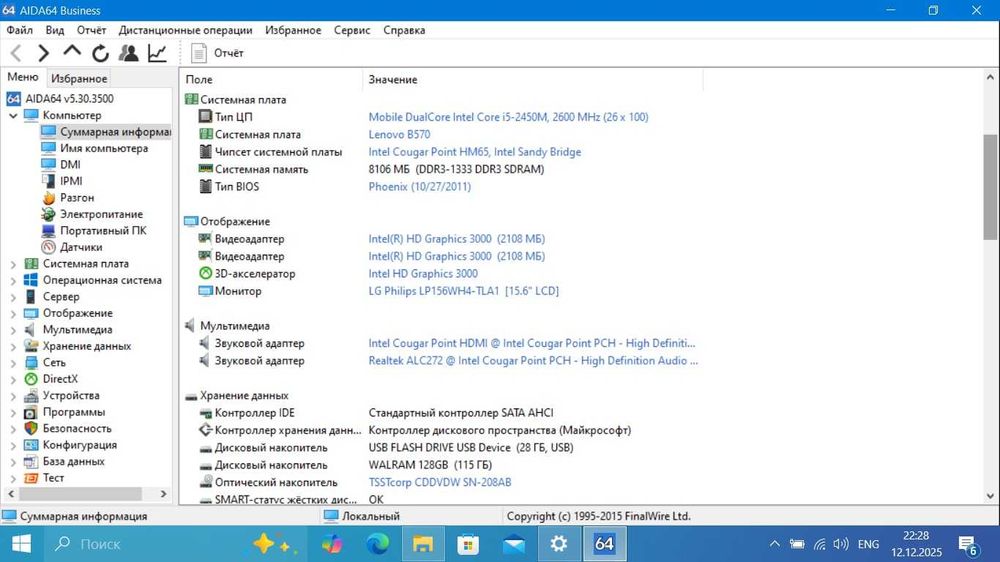This screenshot has height=562, width=1000.
Task: Expand the Операционная система tree node
Action: (x=13, y=280)
